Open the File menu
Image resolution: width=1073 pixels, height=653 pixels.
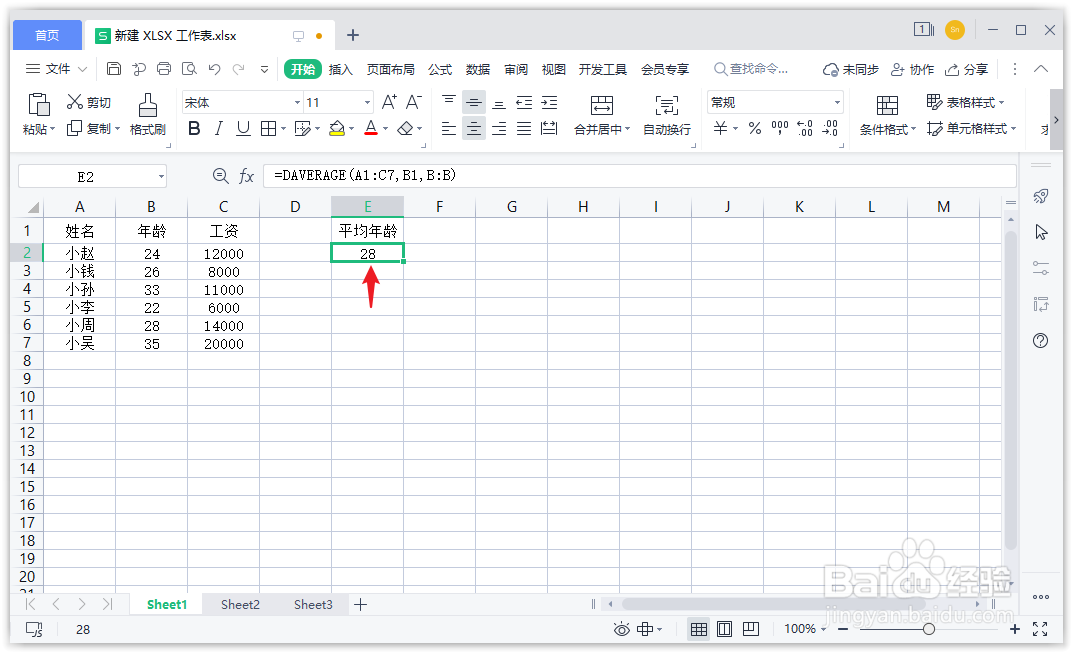[x=56, y=68]
